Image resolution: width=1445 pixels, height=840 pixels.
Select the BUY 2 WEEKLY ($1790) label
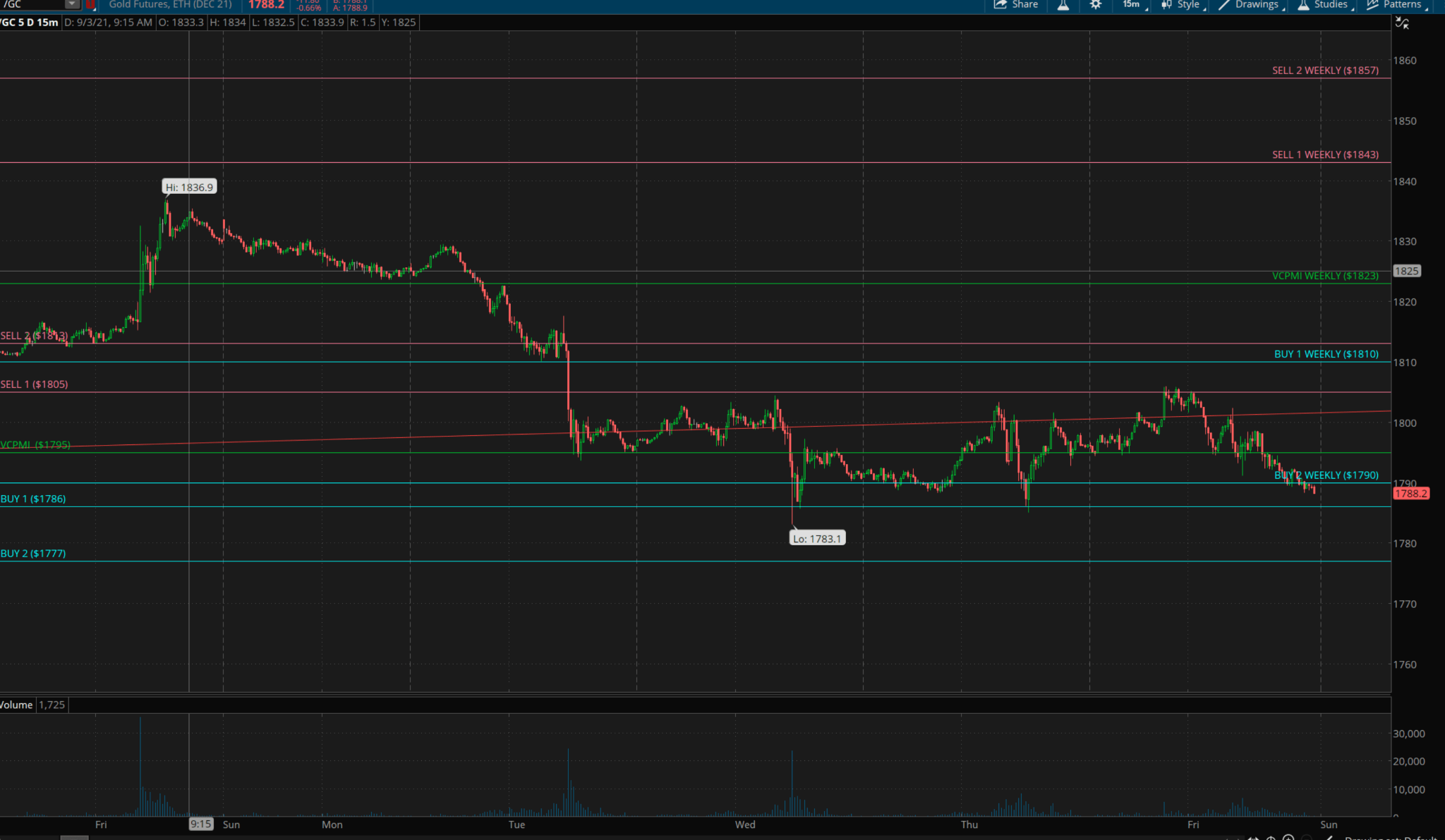(x=1326, y=475)
